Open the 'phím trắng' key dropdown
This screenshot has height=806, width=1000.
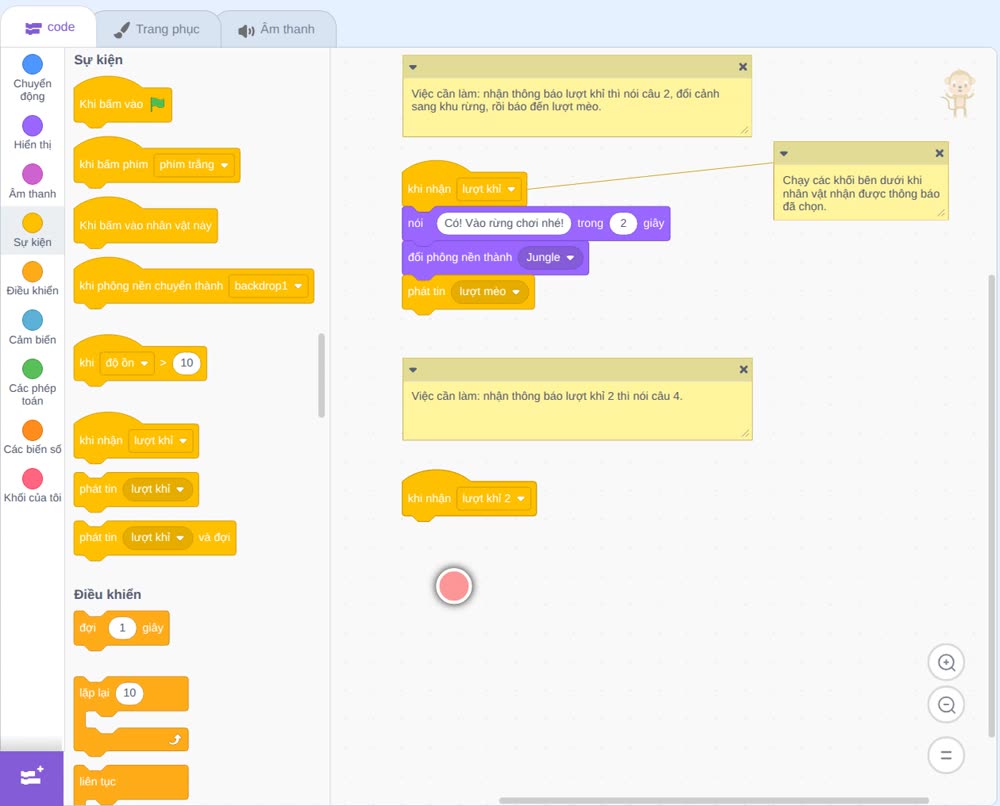pyautogui.click(x=194, y=165)
